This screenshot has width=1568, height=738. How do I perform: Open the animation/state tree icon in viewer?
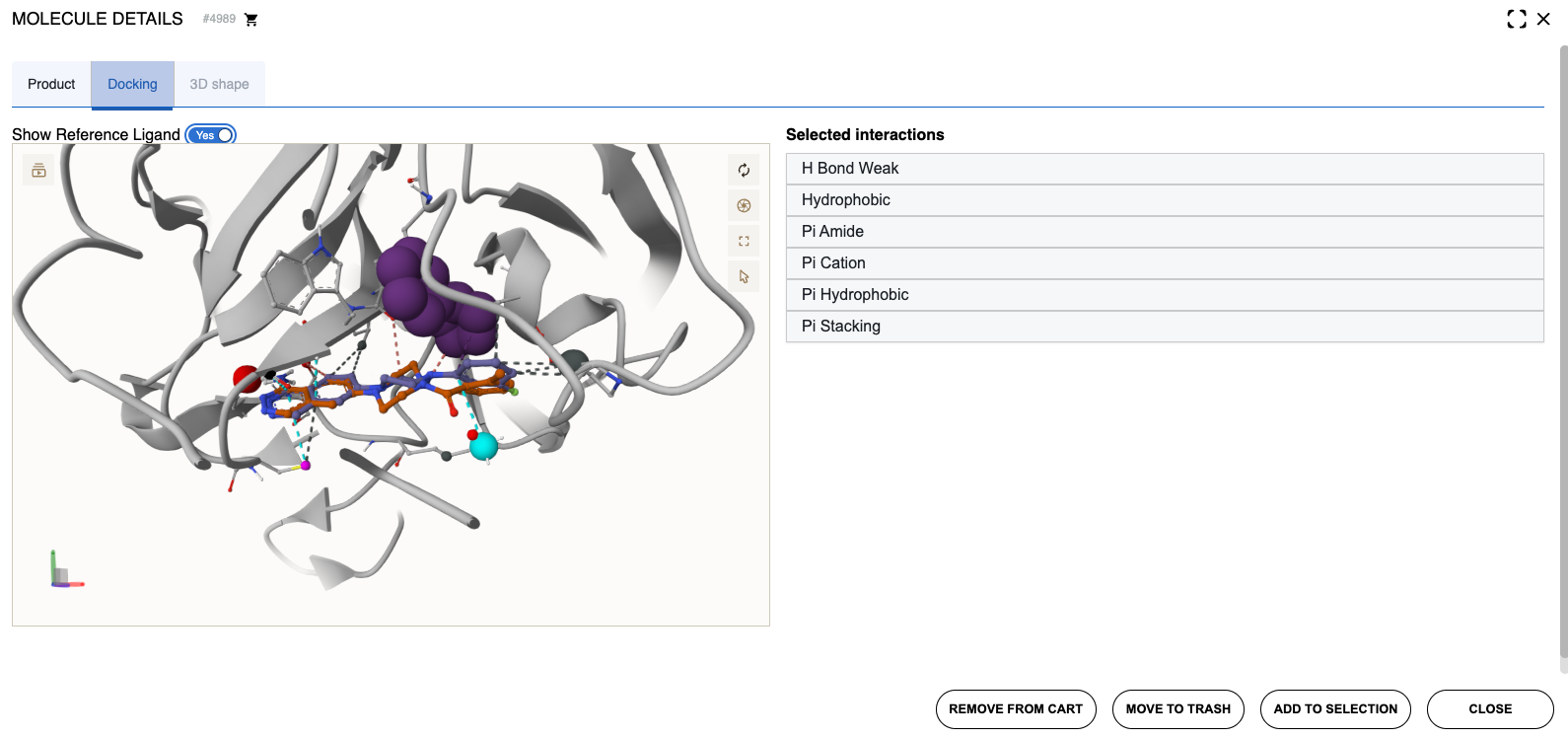click(x=38, y=171)
